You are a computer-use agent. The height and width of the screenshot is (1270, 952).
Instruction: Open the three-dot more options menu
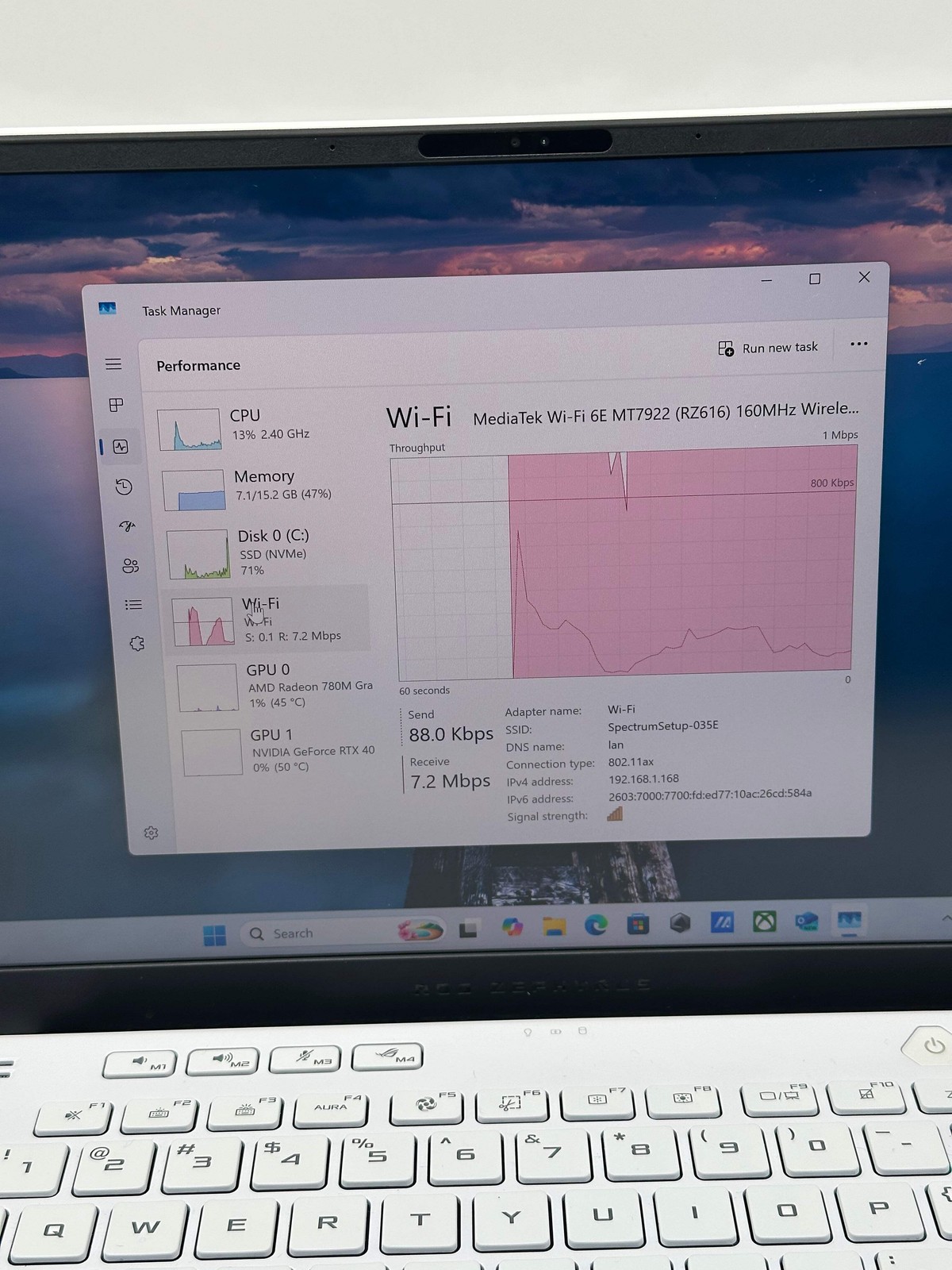click(x=858, y=344)
